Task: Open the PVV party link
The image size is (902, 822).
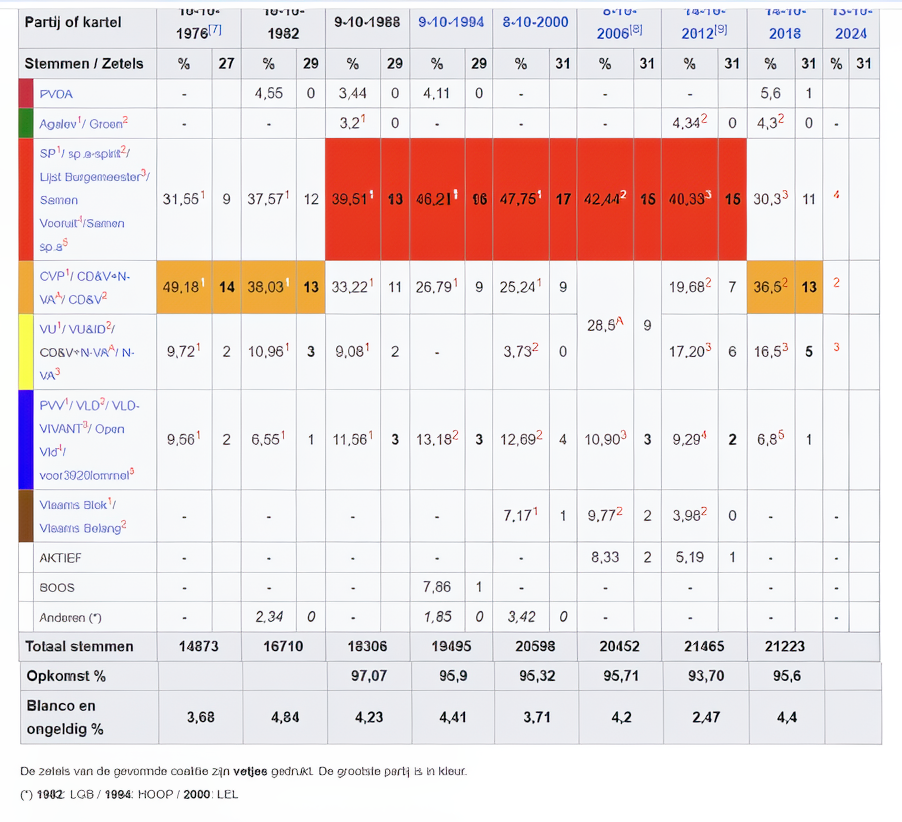Action: pyautogui.click(x=52, y=406)
